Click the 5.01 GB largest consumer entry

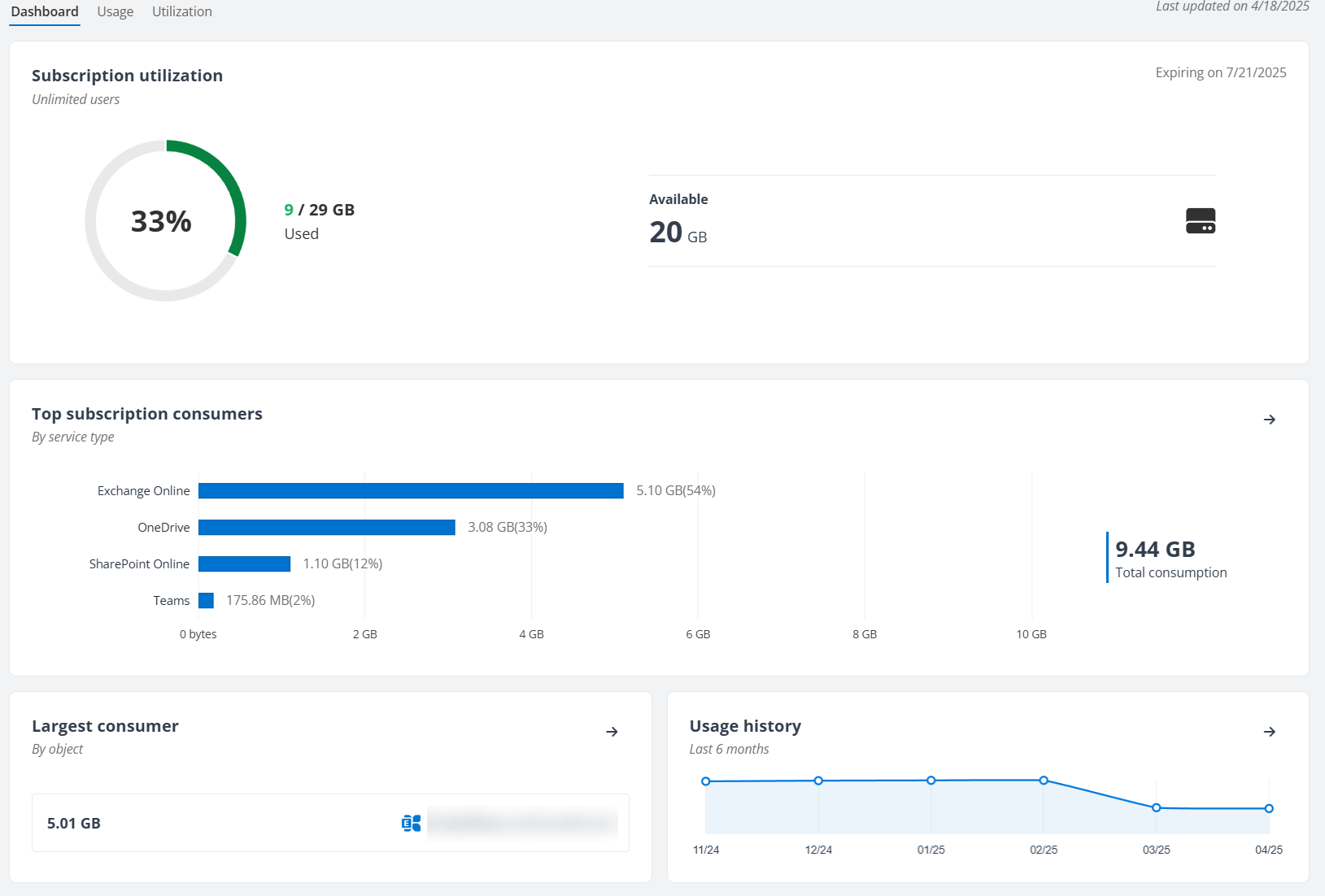72,823
